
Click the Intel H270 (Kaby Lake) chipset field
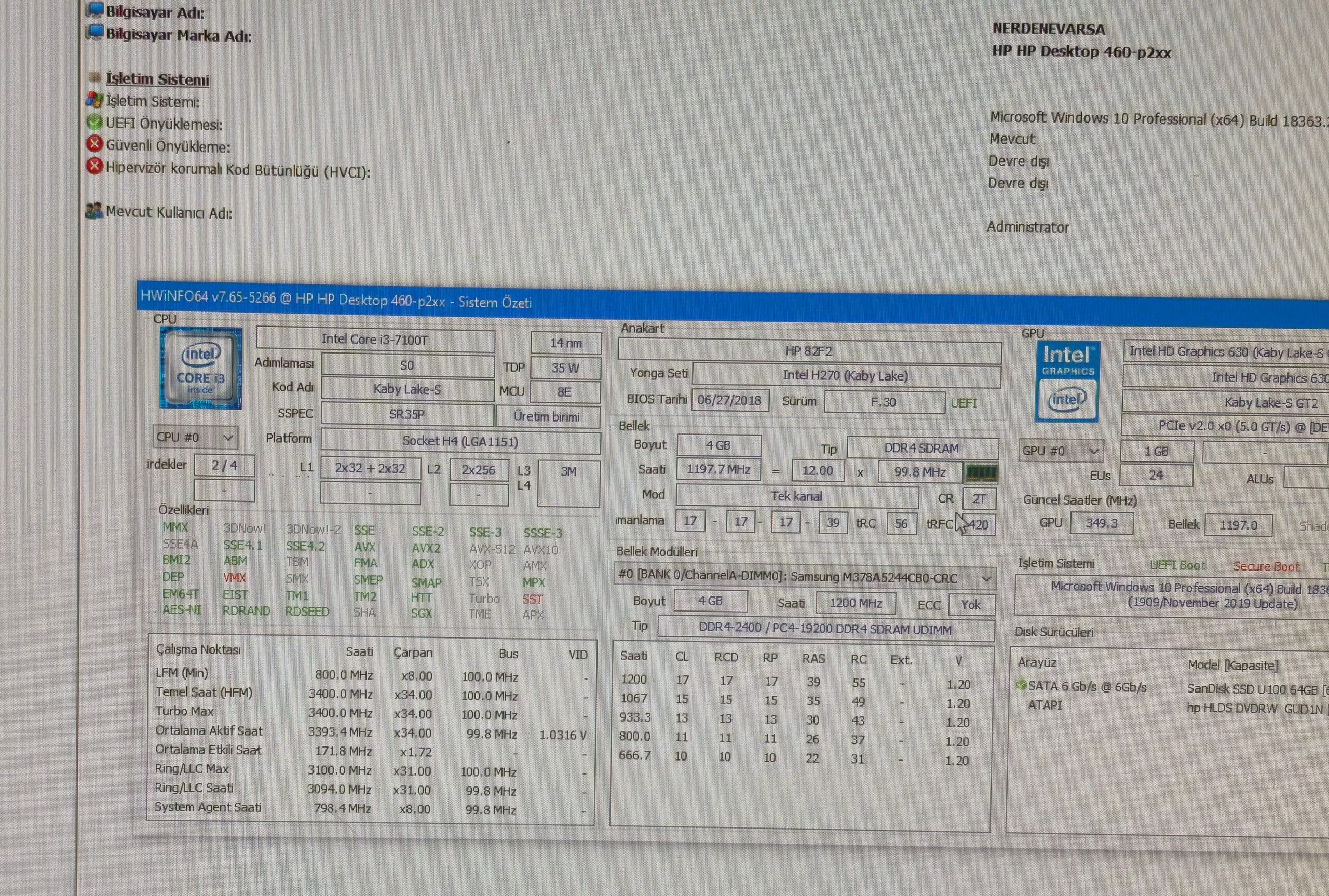pos(846,376)
